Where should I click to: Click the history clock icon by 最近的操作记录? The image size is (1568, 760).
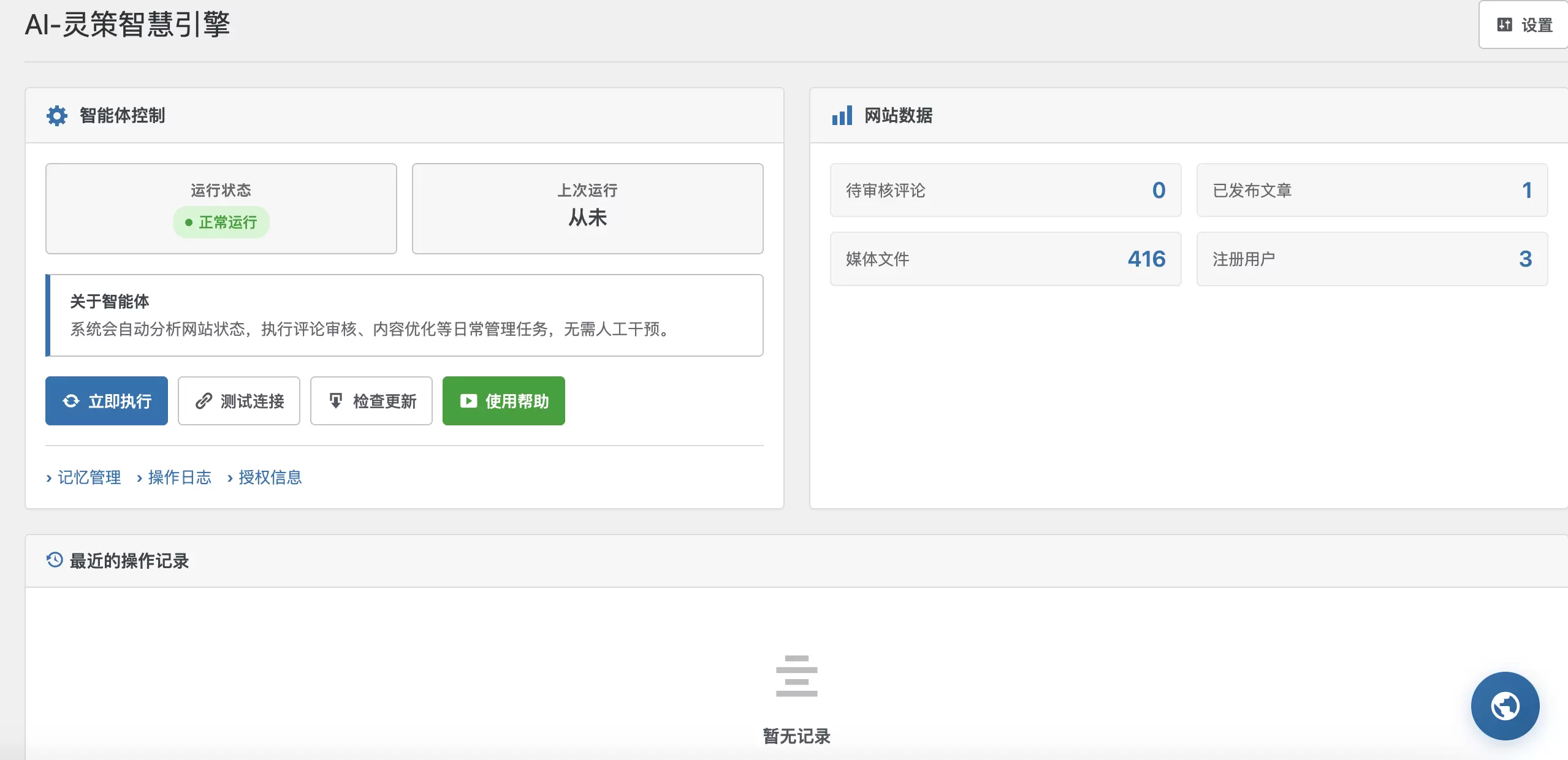click(x=55, y=560)
